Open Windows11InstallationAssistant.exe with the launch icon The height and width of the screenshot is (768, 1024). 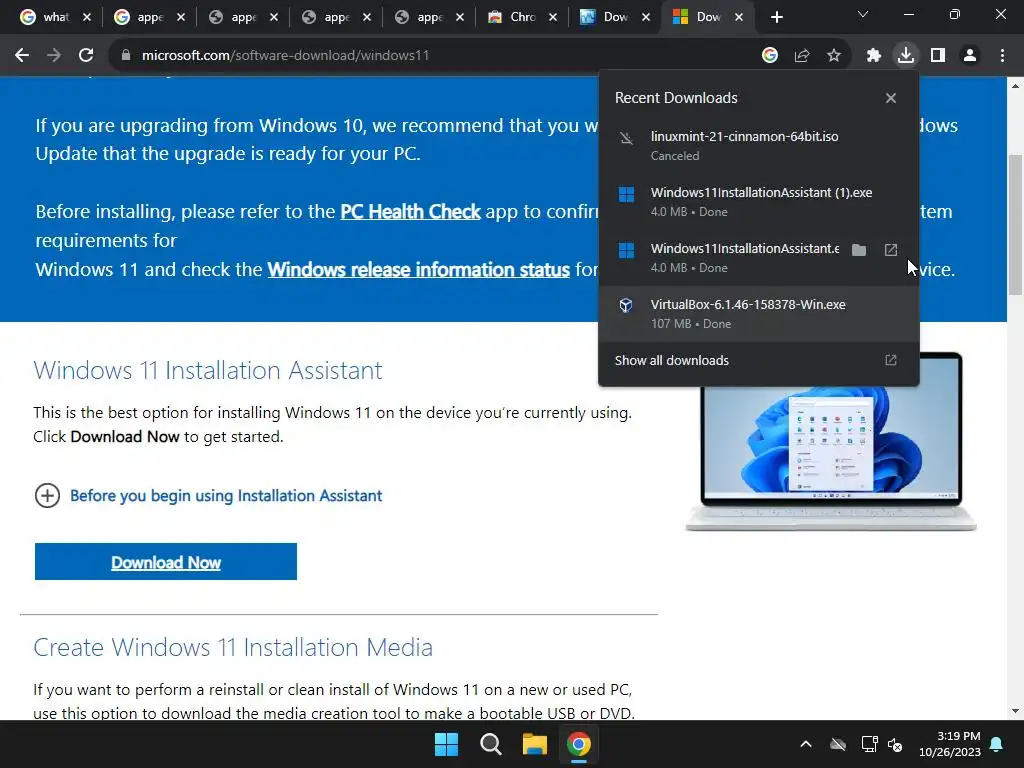[x=891, y=249]
